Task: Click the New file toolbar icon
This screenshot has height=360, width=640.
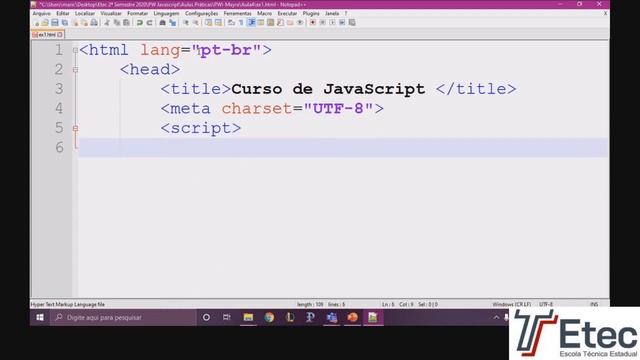Action: pos(35,23)
